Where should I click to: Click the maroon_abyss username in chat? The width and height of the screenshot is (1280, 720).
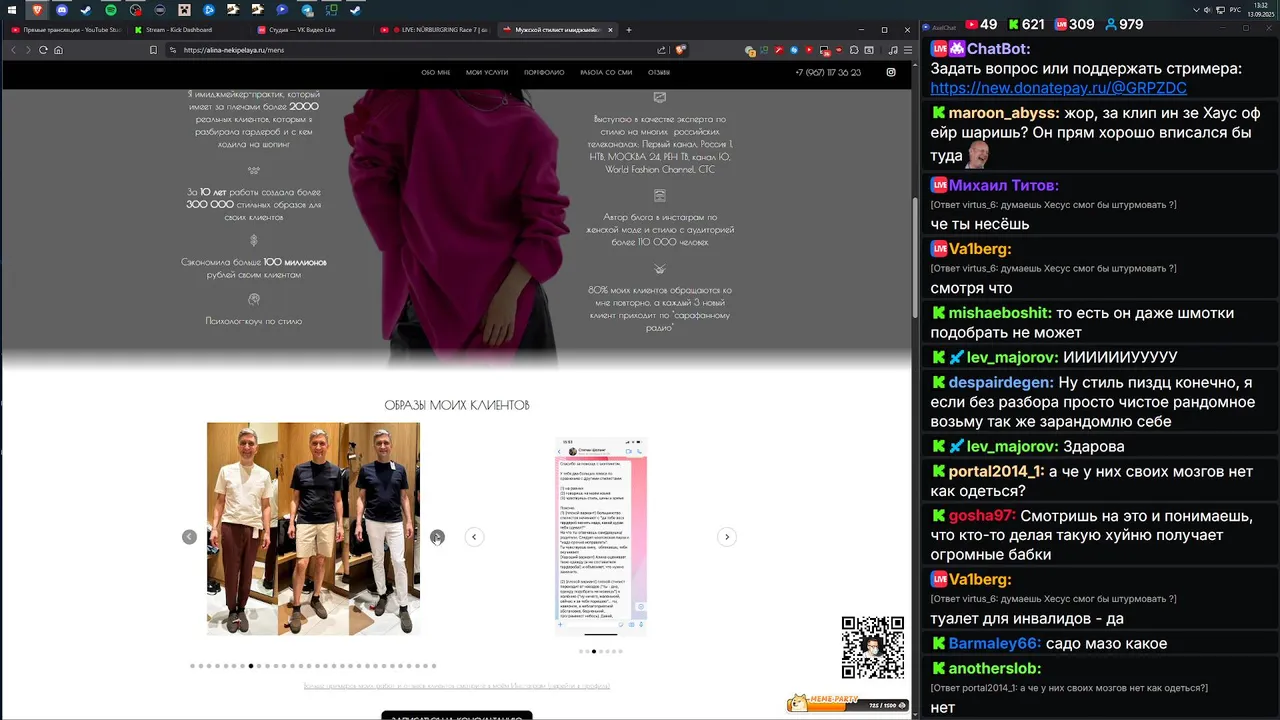1003,113
